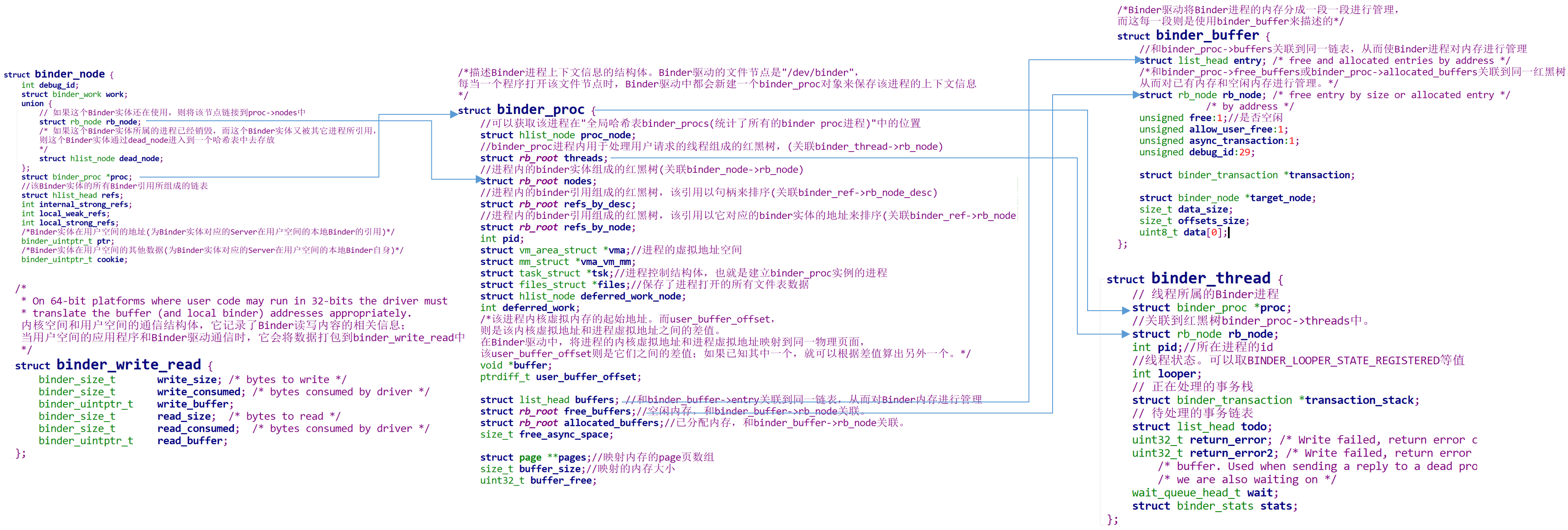The height and width of the screenshot is (530, 1568).
Task: Click the 'read_buffer;' field
Action: (192, 440)
